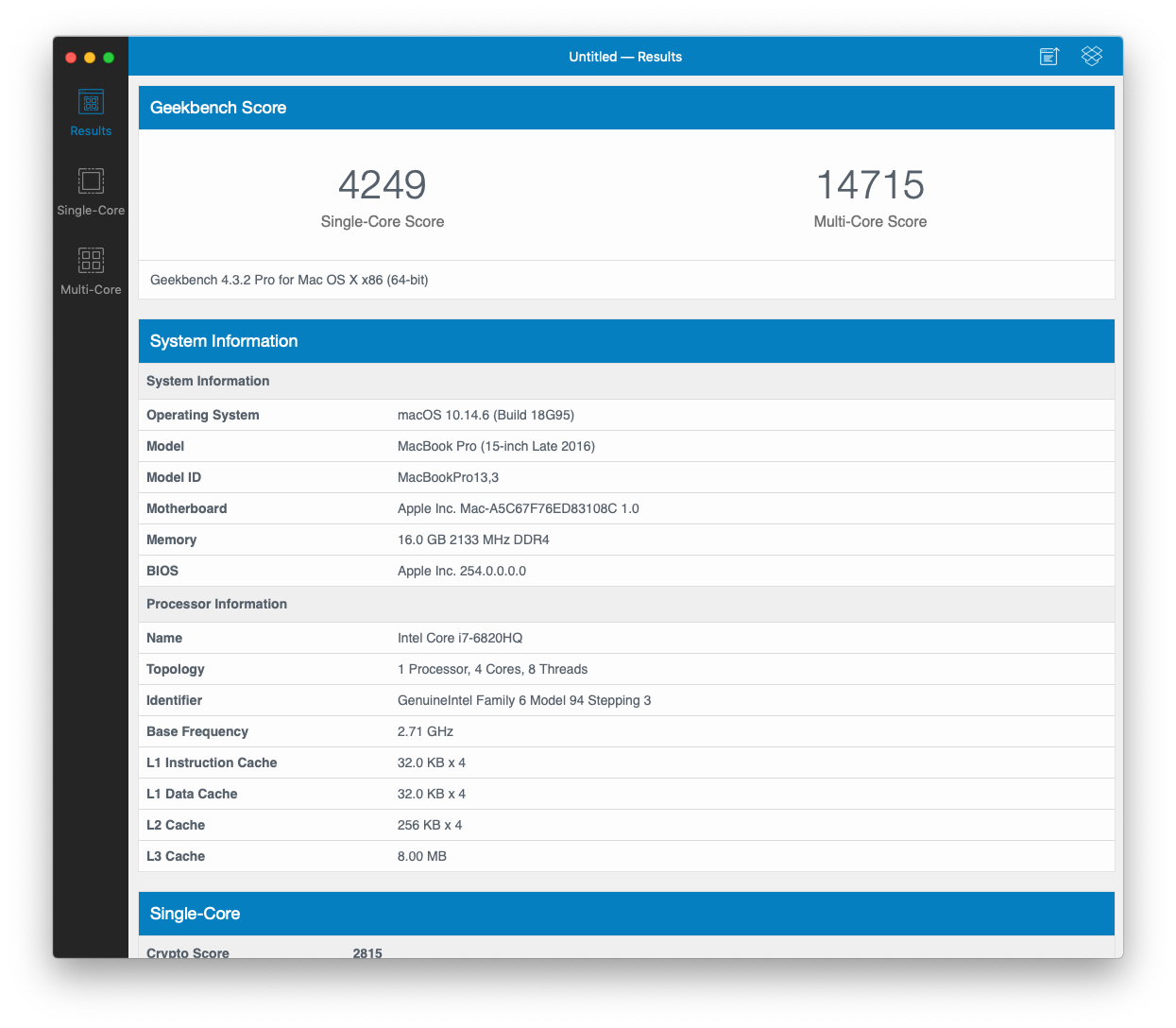Click the L1 Data Cache 32.0 KB x 4 value
This screenshot has width=1176, height=1028.
coord(432,794)
